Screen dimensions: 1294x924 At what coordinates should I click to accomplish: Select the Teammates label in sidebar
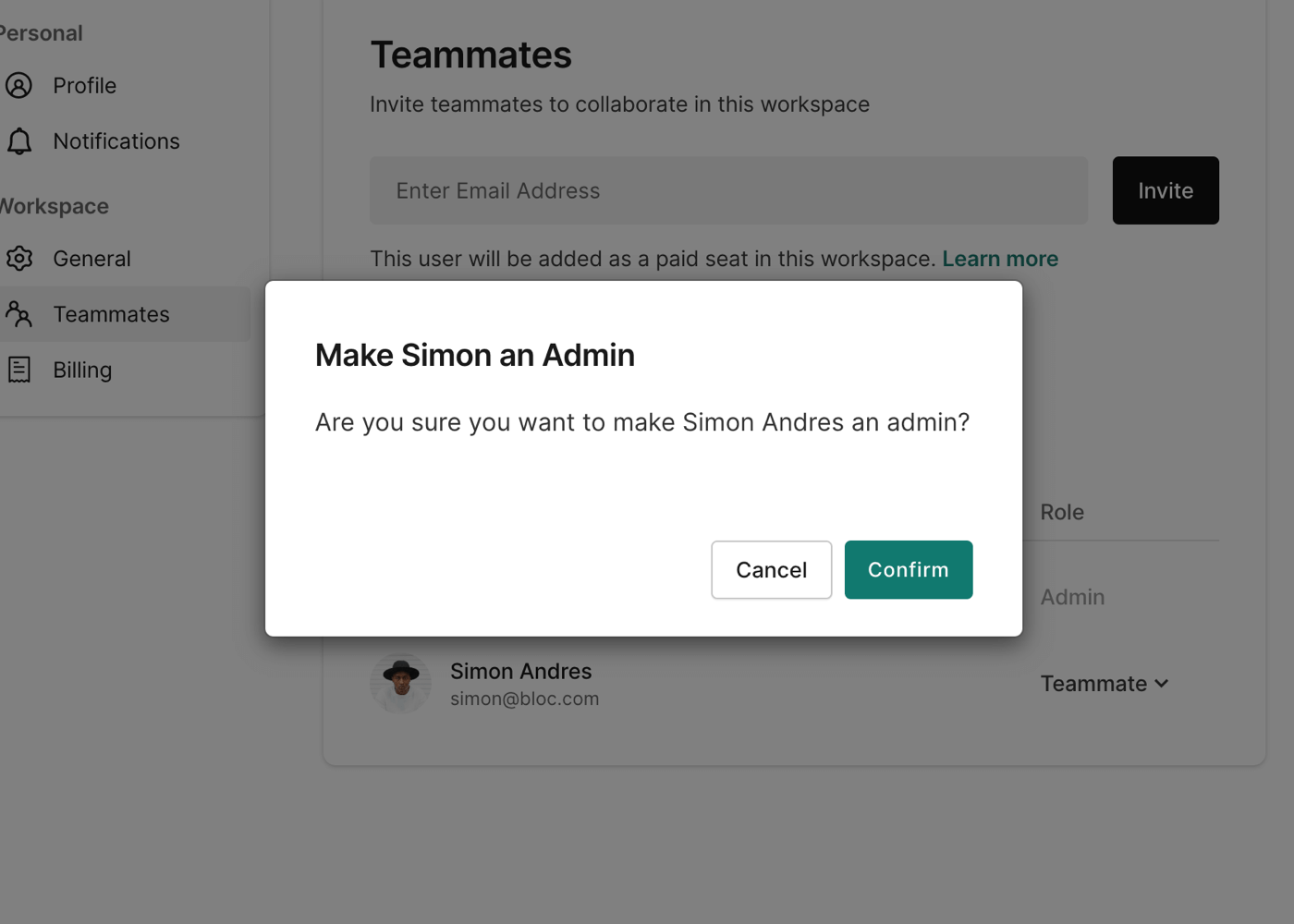click(111, 314)
